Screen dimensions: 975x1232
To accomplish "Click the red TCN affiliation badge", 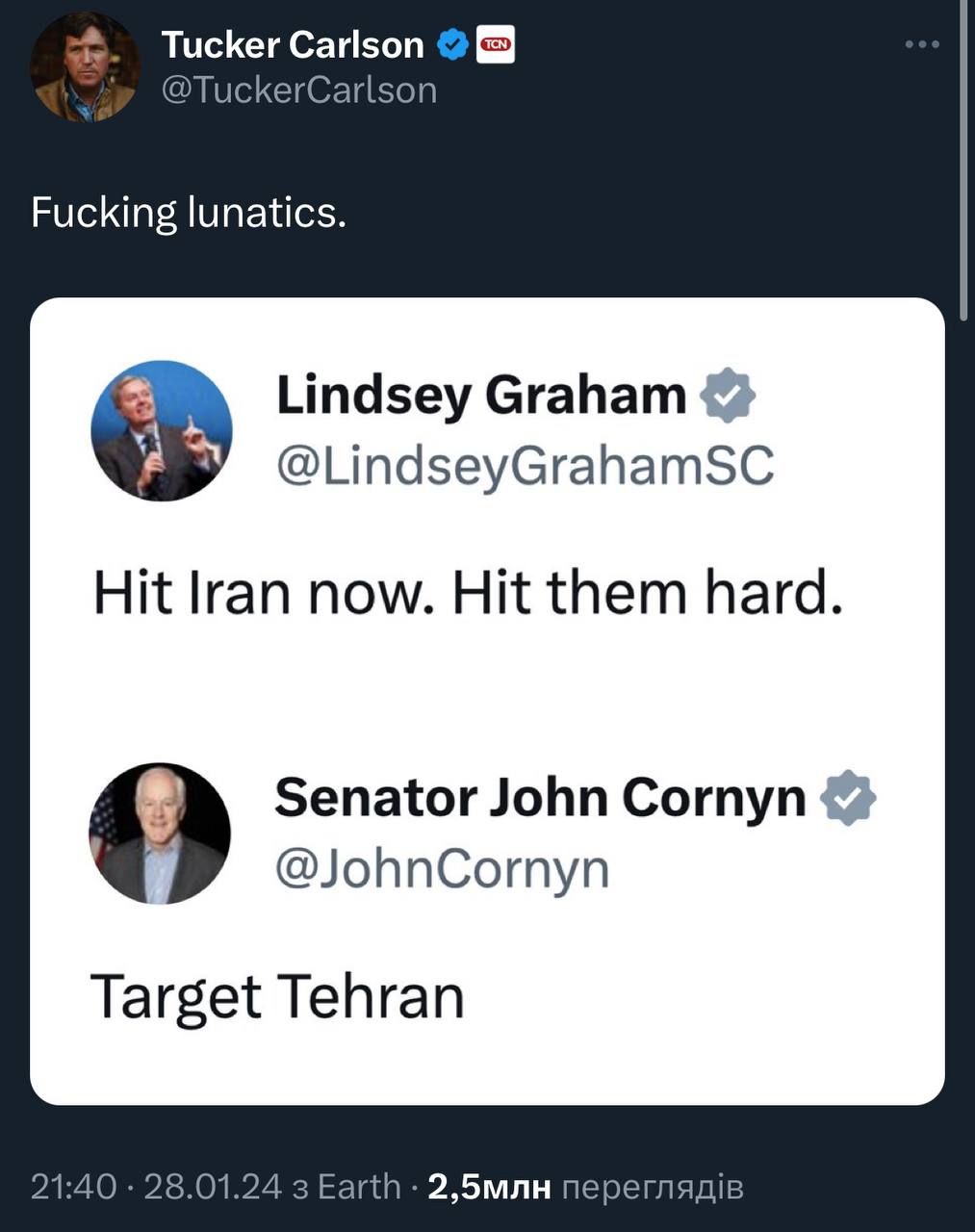I will (497, 44).
